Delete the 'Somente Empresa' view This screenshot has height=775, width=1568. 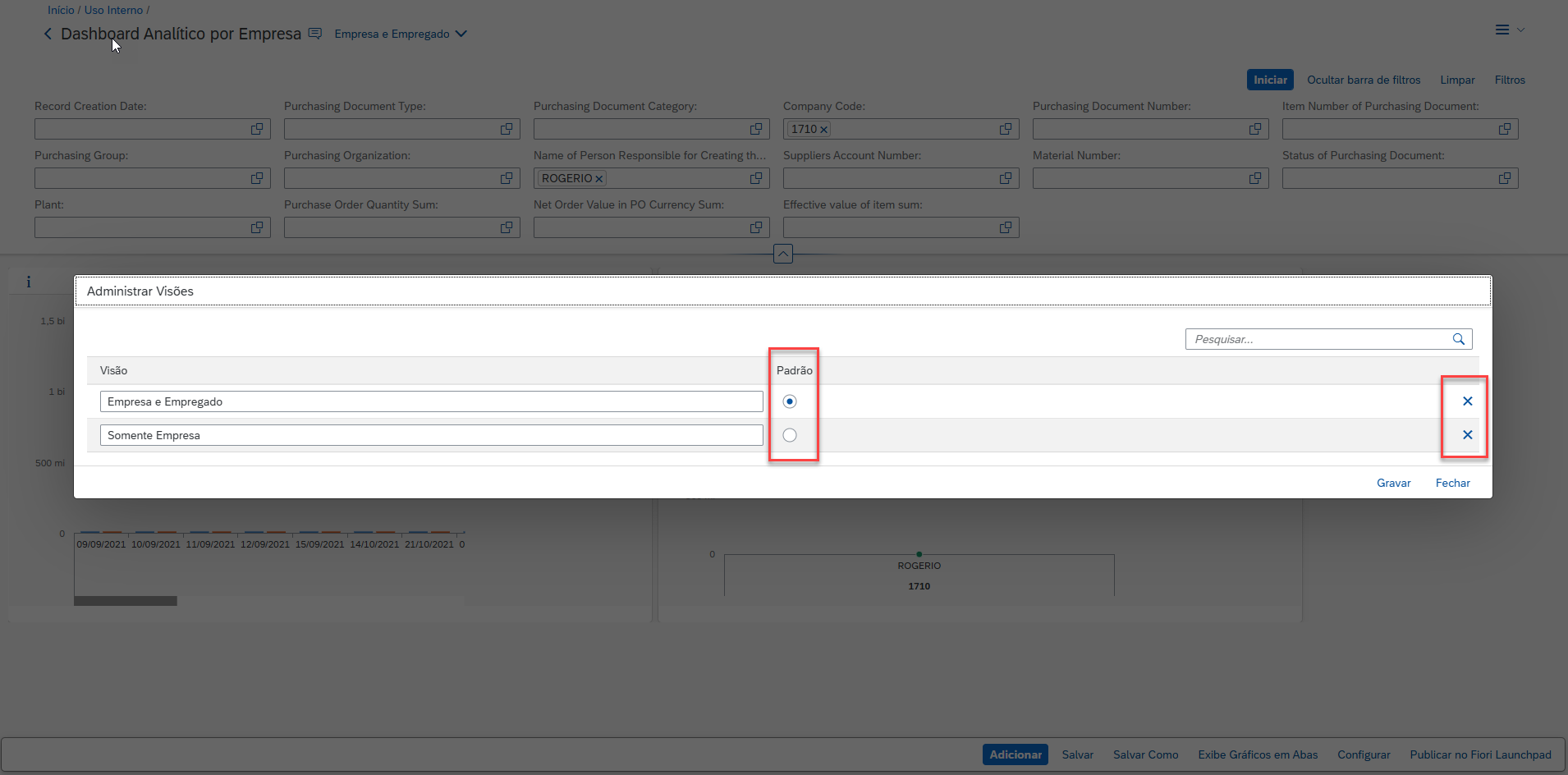point(1467,435)
